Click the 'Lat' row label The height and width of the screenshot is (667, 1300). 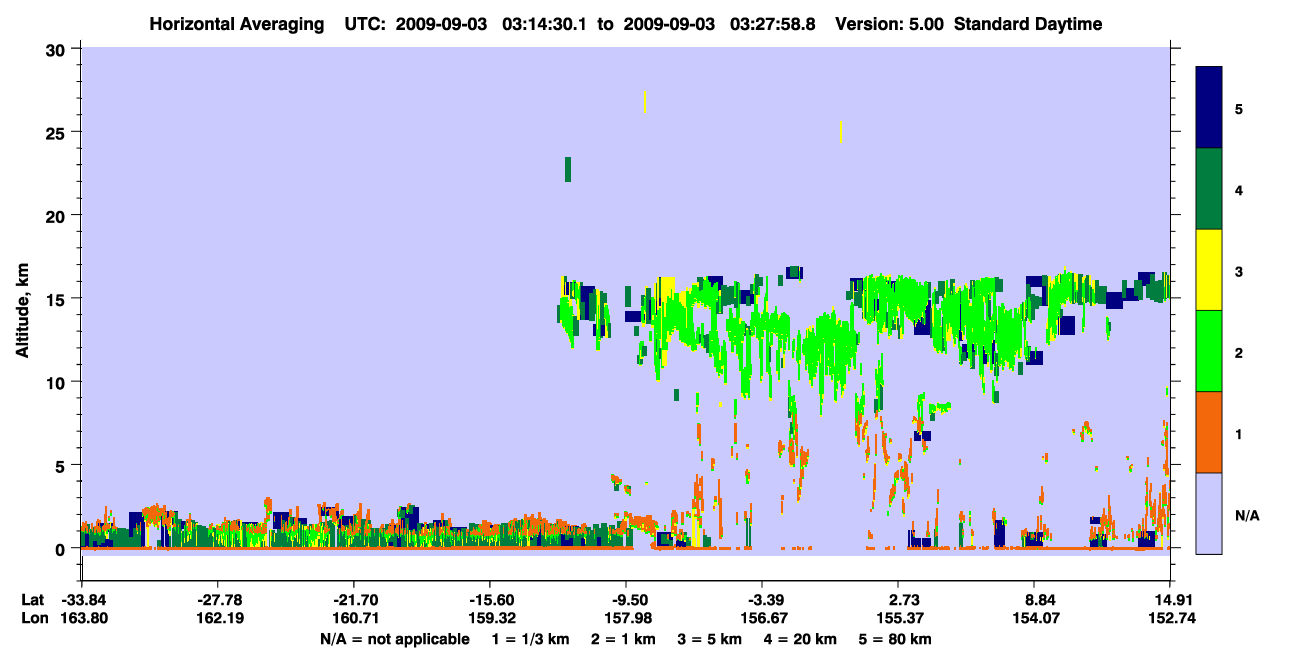point(32,600)
